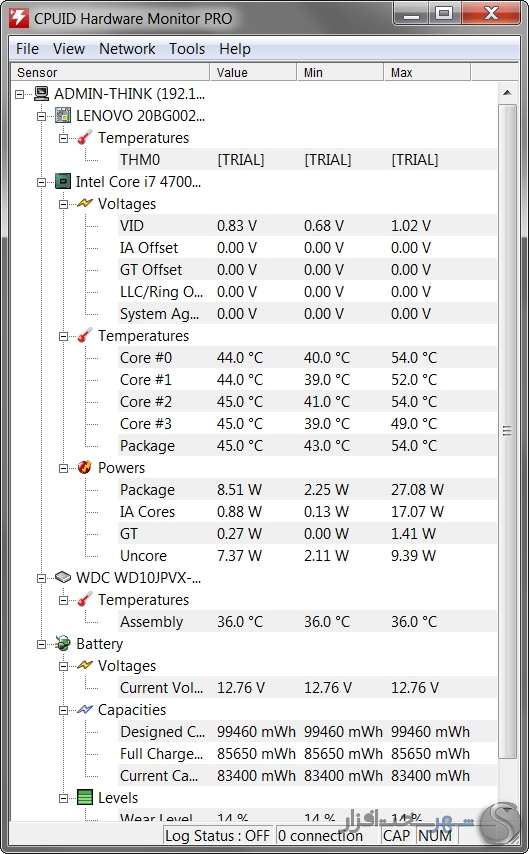Click the Log Status : OFF indicator
This screenshot has width=529, height=854.
click(217, 835)
